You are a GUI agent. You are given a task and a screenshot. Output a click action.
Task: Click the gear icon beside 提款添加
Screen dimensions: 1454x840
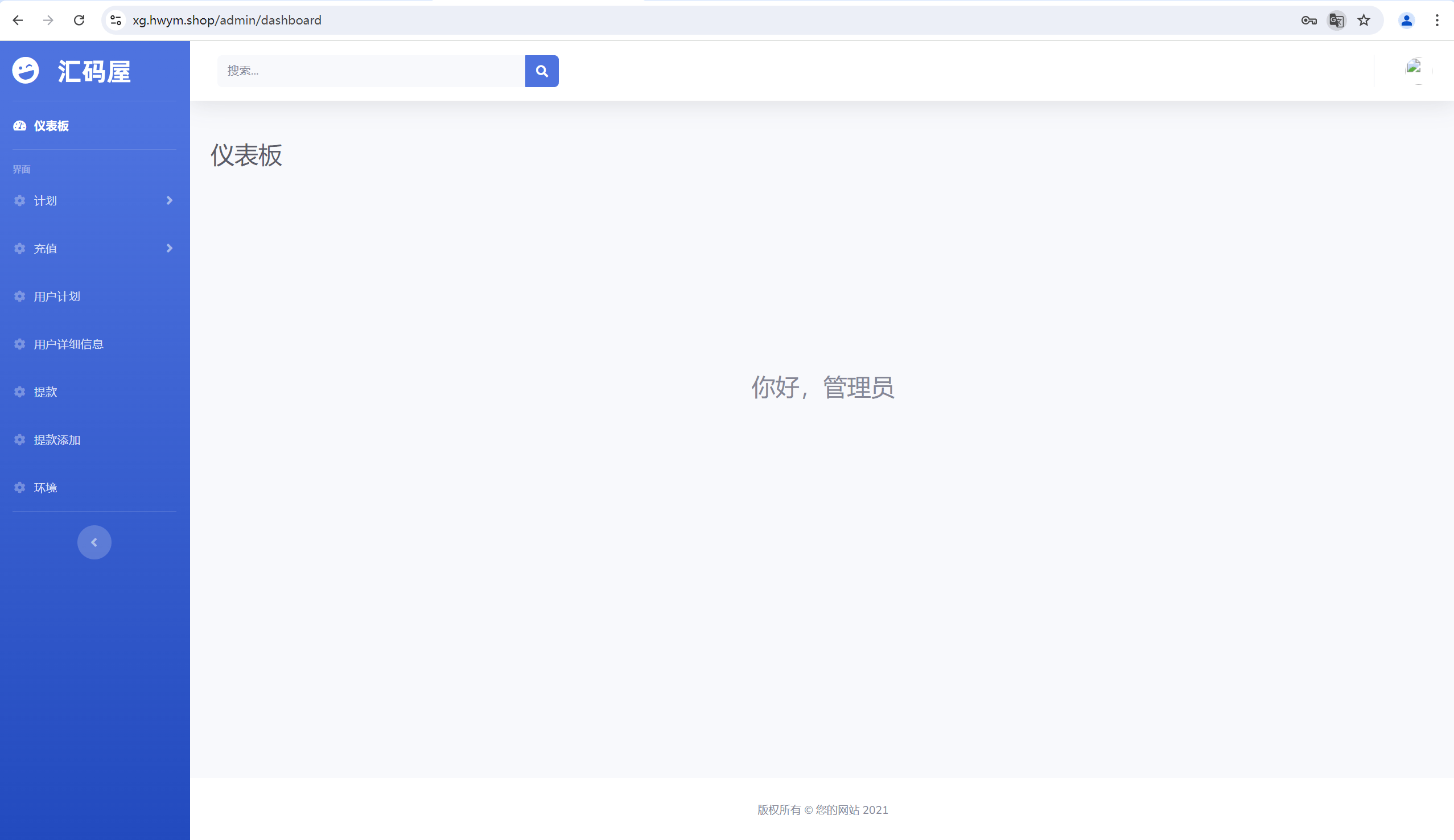tap(19, 439)
